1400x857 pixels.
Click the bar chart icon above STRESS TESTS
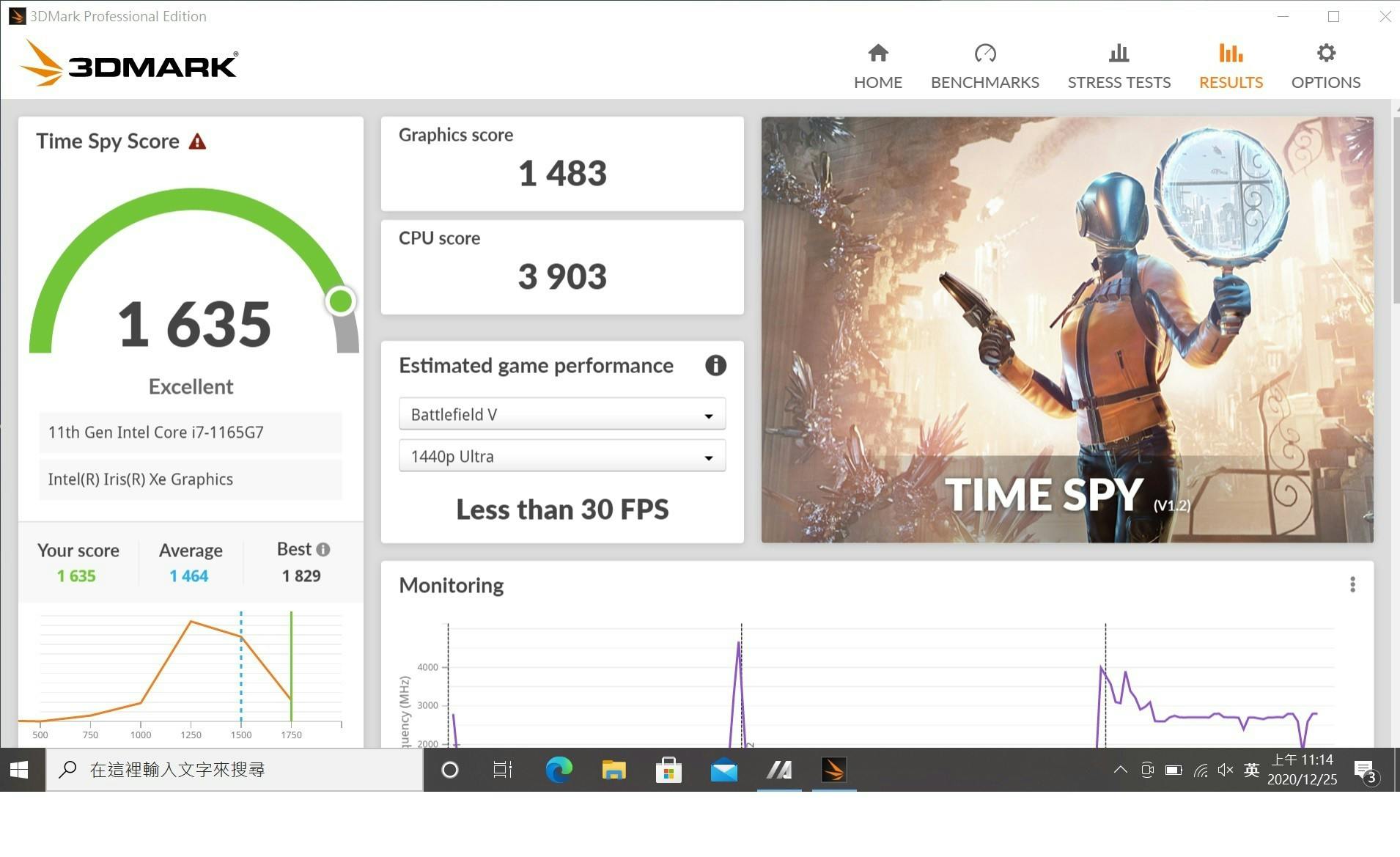[1119, 53]
